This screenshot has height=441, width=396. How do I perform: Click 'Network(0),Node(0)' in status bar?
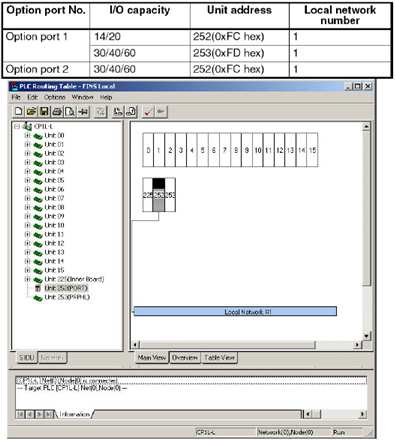click(x=285, y=432)
